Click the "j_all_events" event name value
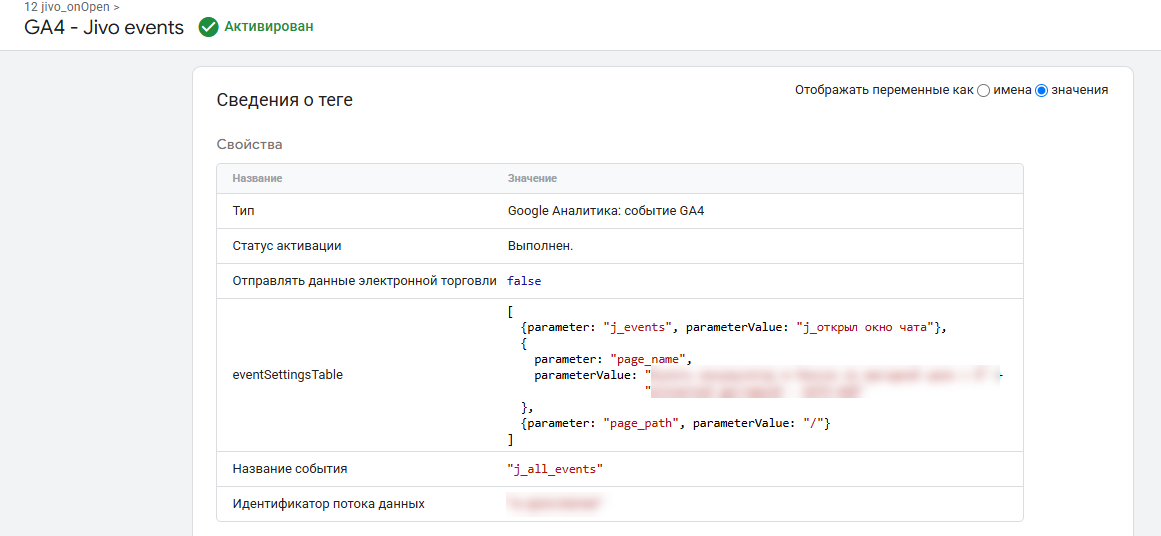Viewport: 1161px width, 536px height. pyautogui.click(x=555, y=469)
